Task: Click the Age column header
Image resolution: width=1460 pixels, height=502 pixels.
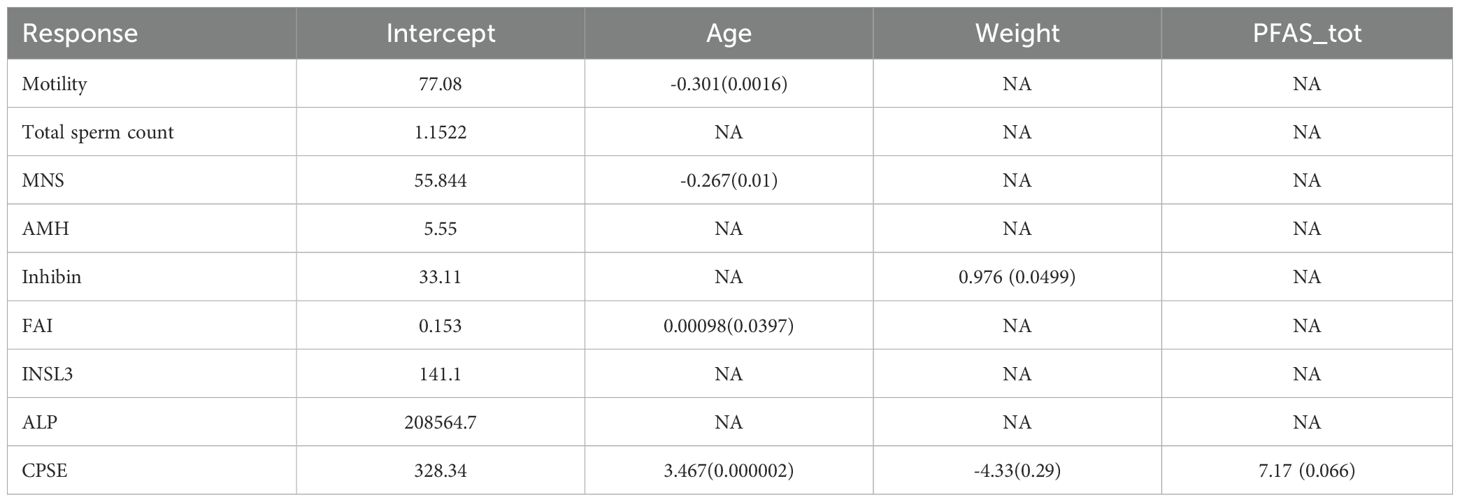Action: coord(728,33)
